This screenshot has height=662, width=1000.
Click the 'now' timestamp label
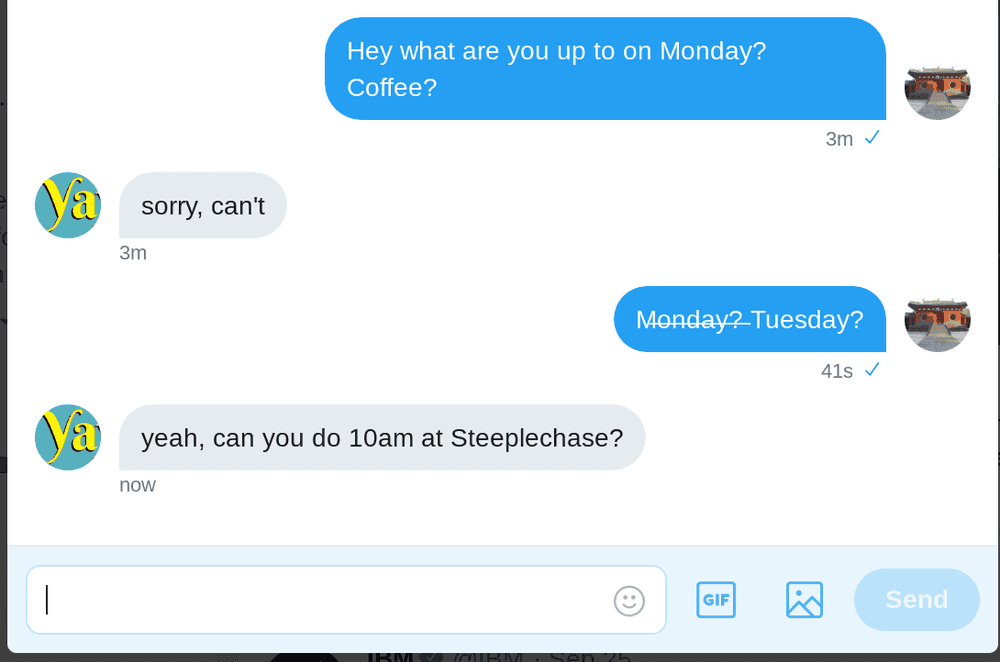click(x=137, y=485)
